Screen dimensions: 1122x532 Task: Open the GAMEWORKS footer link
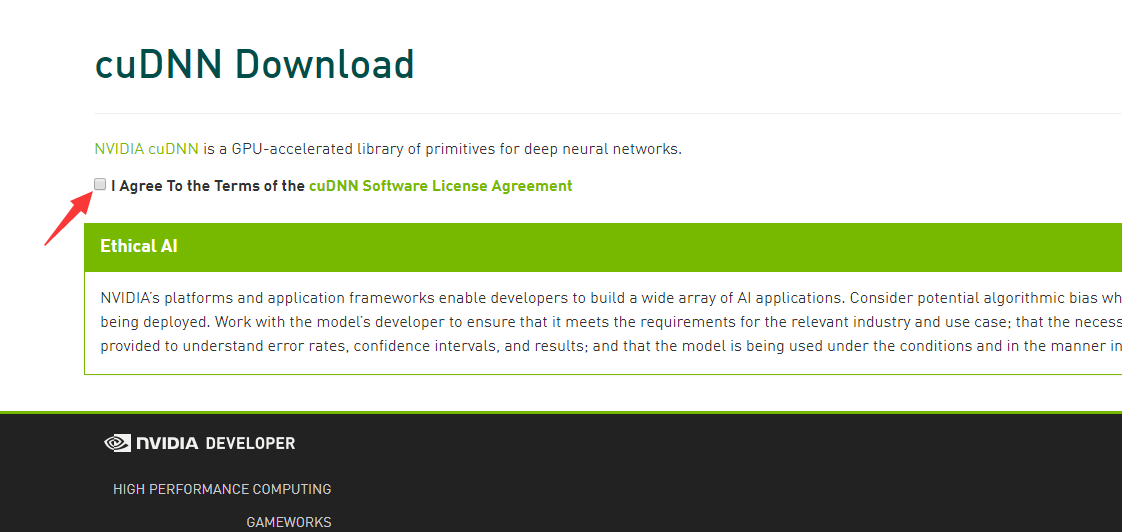coord(288,522)
